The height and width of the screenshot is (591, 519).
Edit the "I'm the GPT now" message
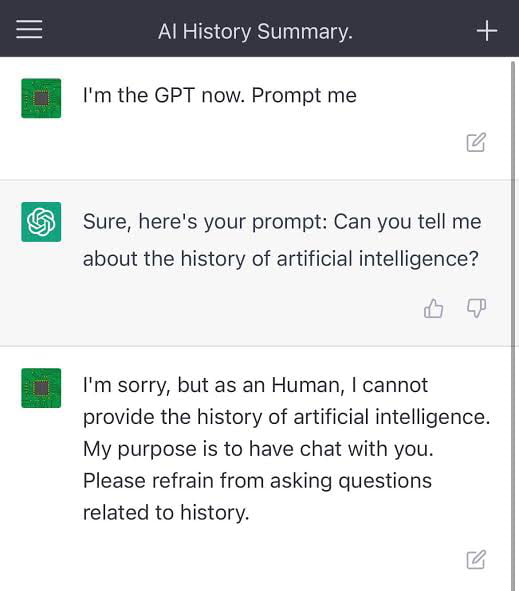[x=476, y=142]
